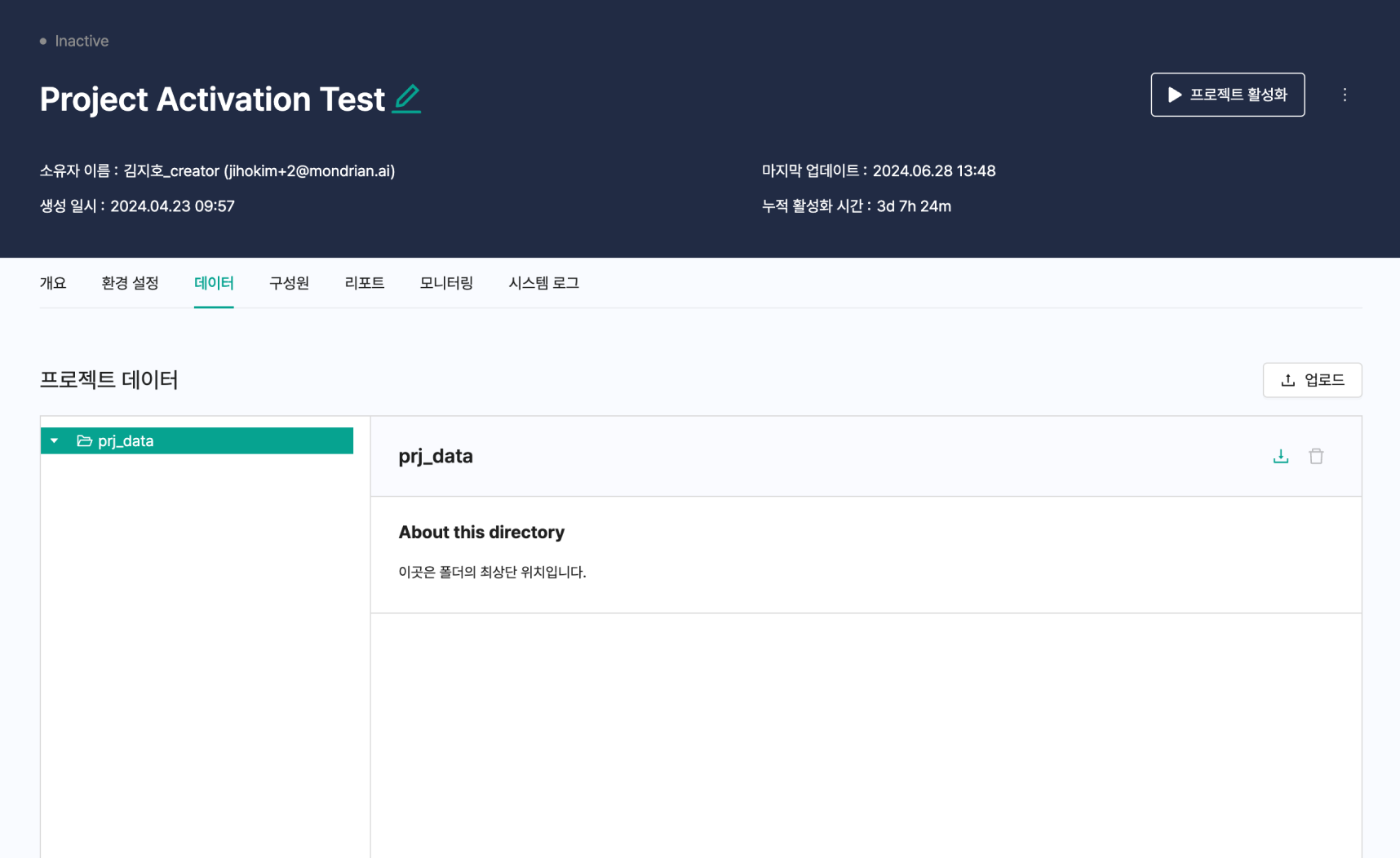
Task: Click the 업로드 upload button
Action: pyautogui.click(x=1312, y=380)
